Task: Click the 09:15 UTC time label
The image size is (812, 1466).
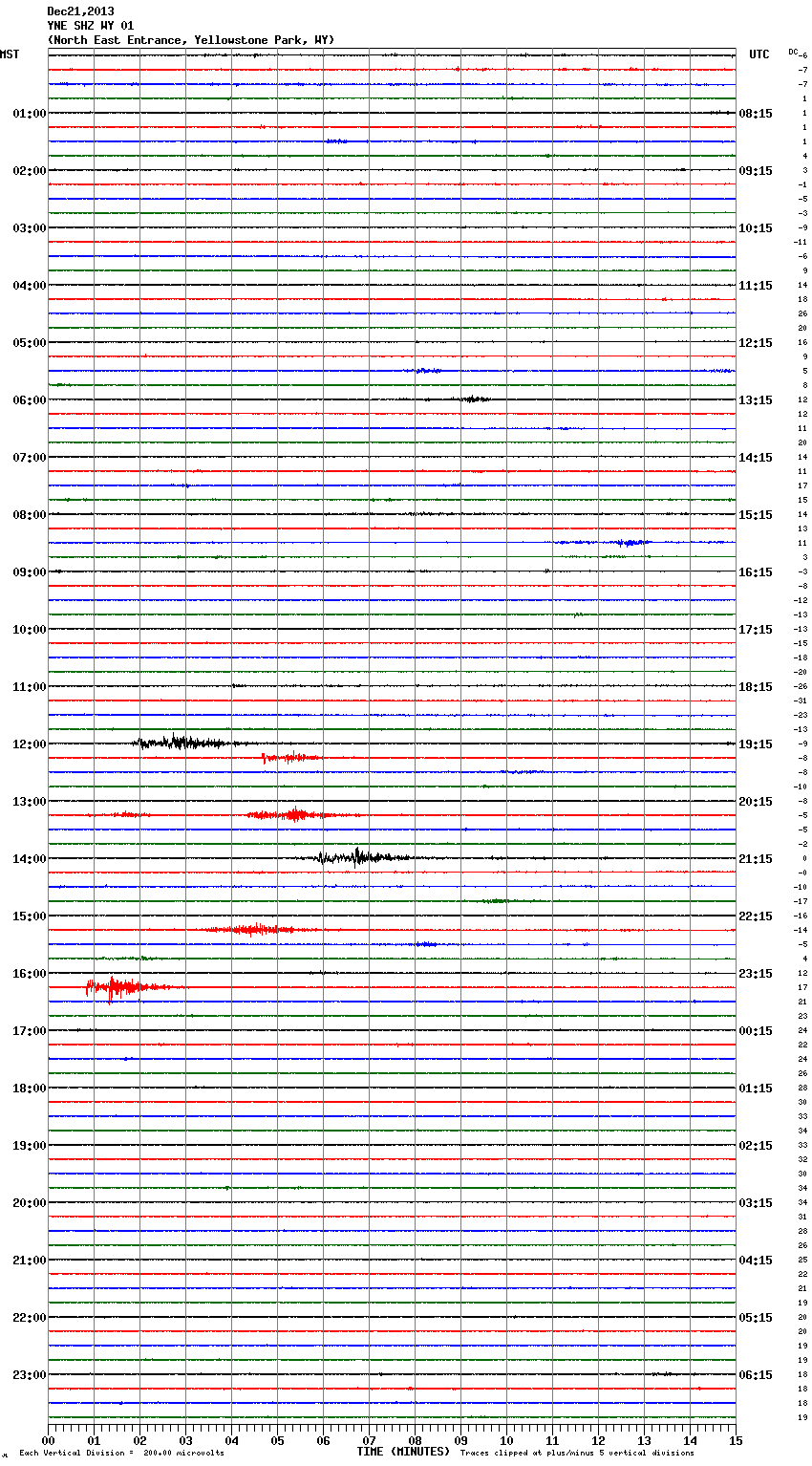Action: (756, 171)
